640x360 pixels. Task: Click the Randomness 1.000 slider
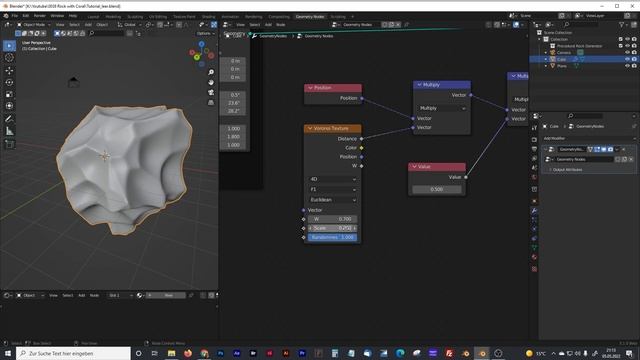pyautogui.click(x=333, y=238)
